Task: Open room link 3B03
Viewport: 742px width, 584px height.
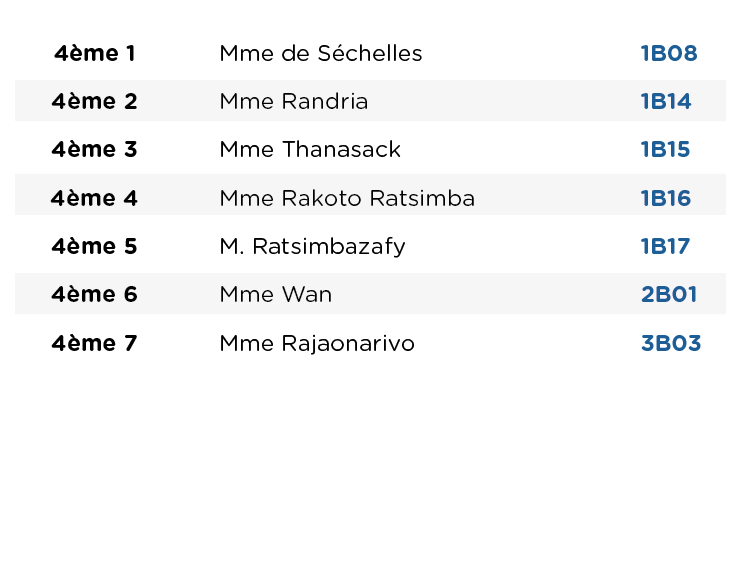Action: tap(671, 343)
